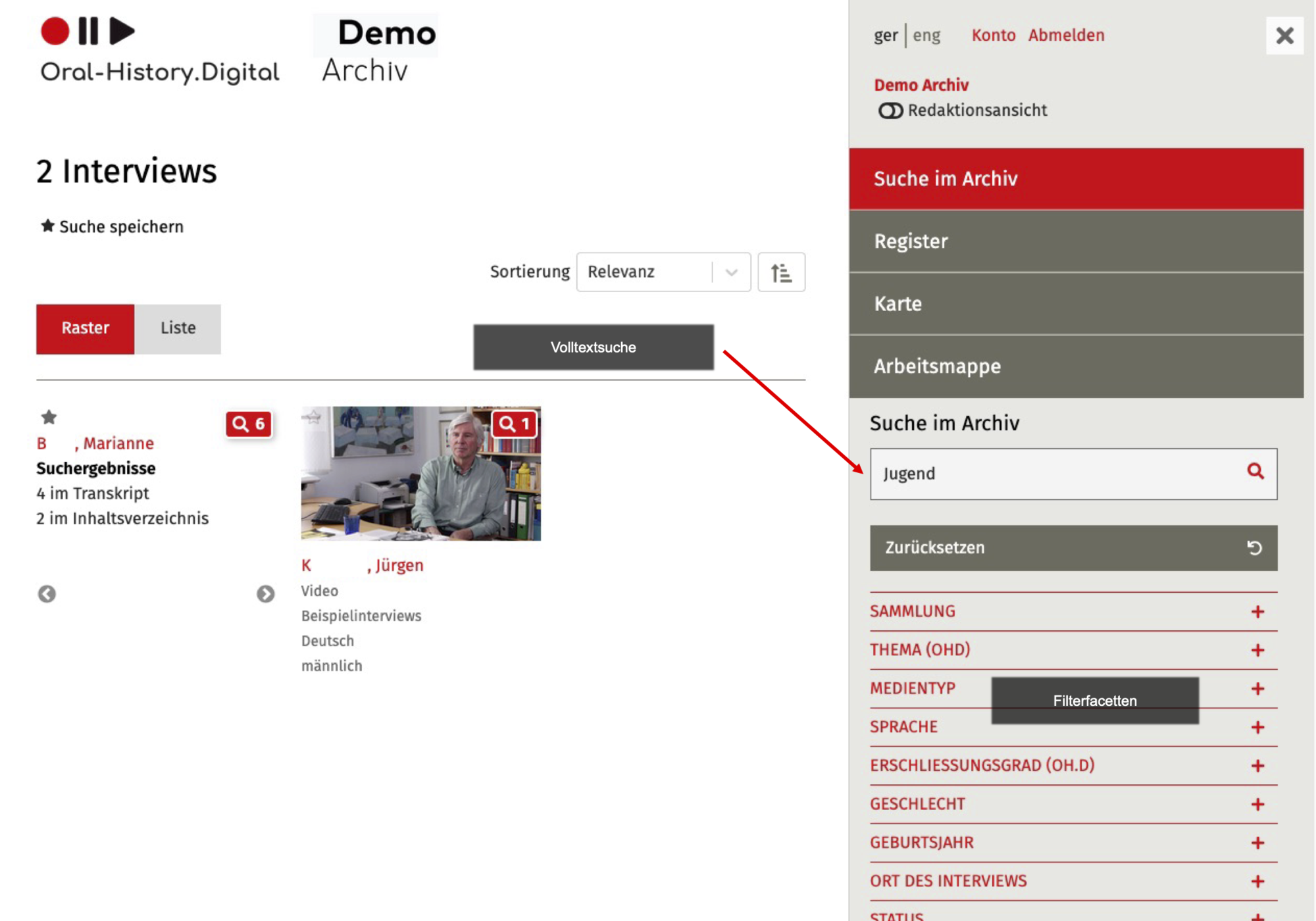Close the sidebar with the X icon
1316x921 pixels.
[1284, 36]
